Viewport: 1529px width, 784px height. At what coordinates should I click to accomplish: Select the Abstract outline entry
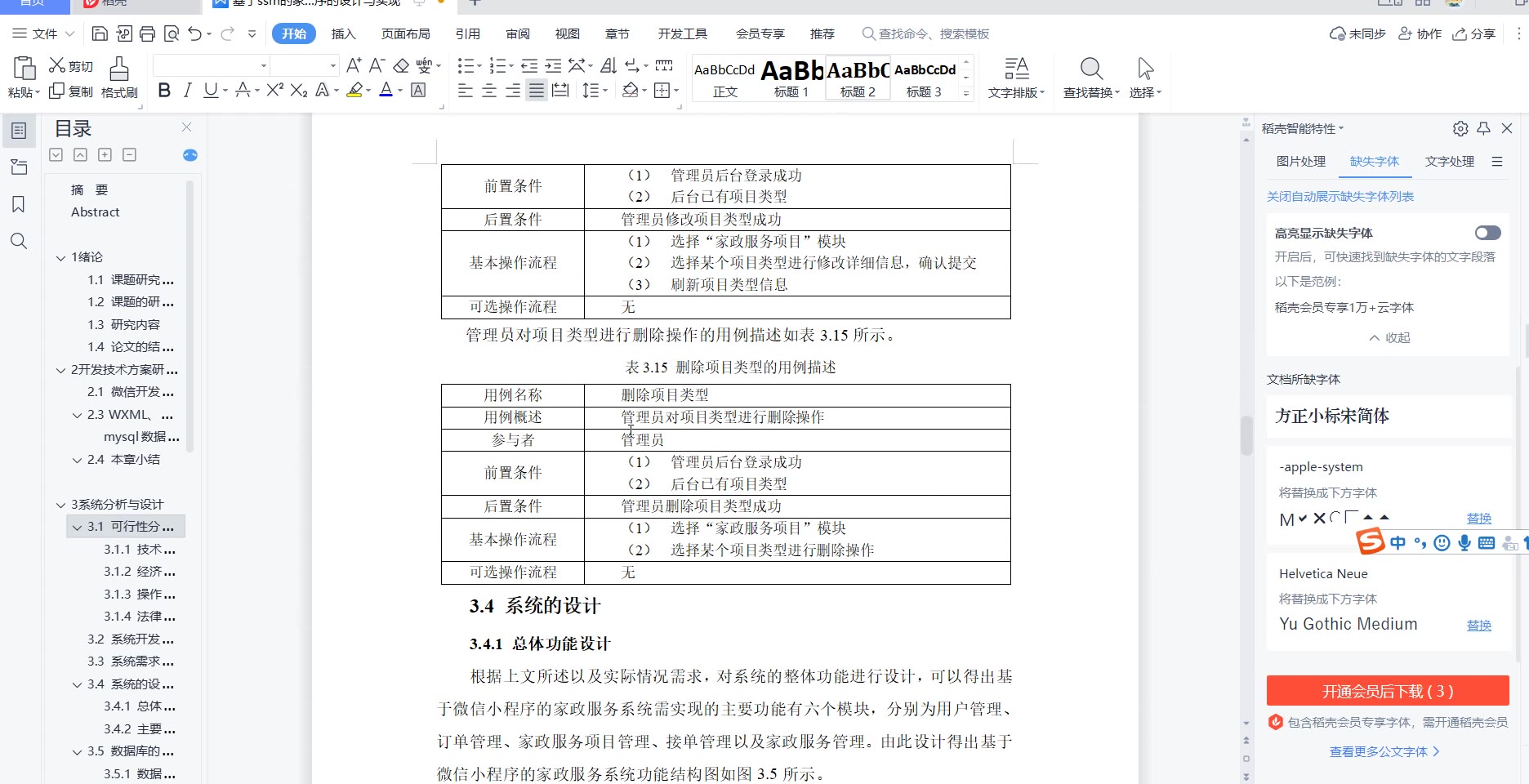pyautogui.click(x=96, y=212)
